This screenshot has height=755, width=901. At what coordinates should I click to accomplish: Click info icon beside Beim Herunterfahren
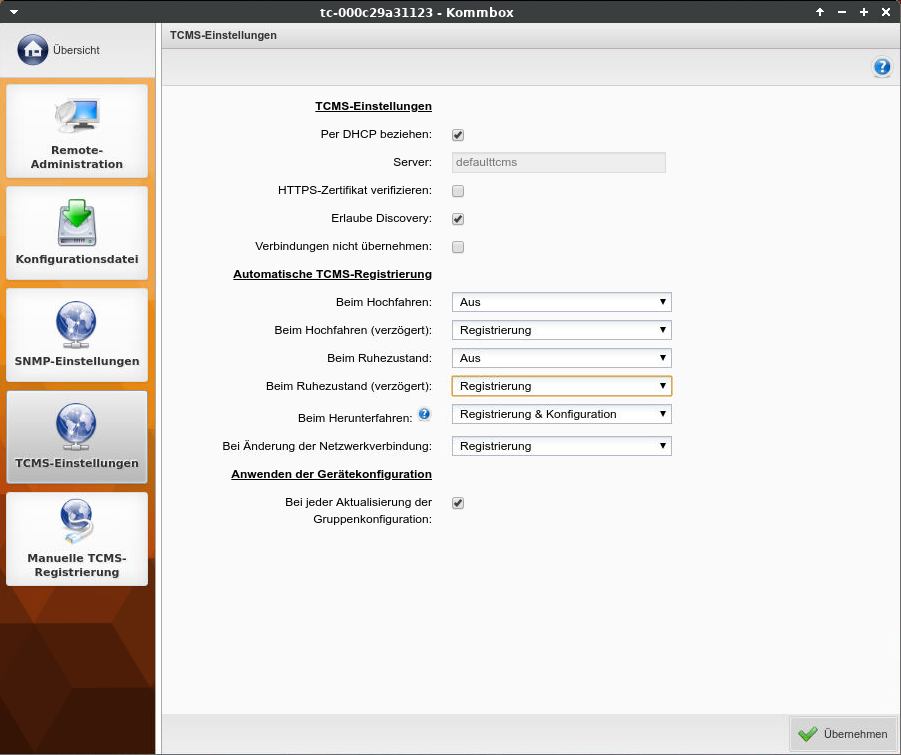[424, 413]
